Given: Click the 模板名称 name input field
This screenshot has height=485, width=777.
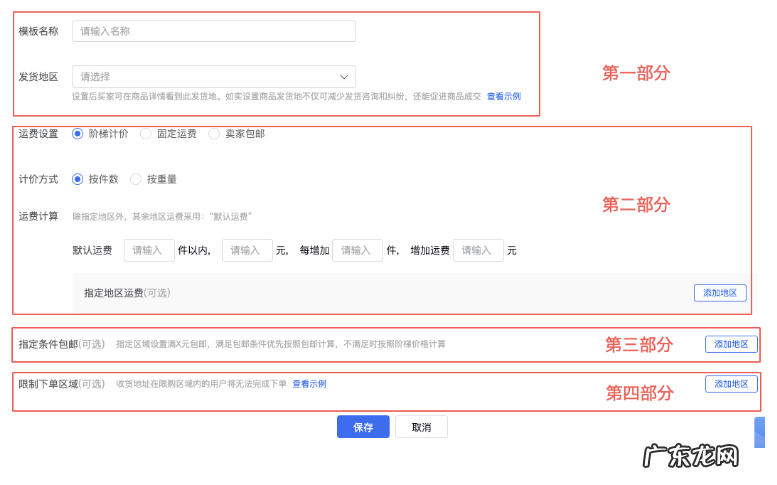Looking at the screenshot, I should point(214,31).
